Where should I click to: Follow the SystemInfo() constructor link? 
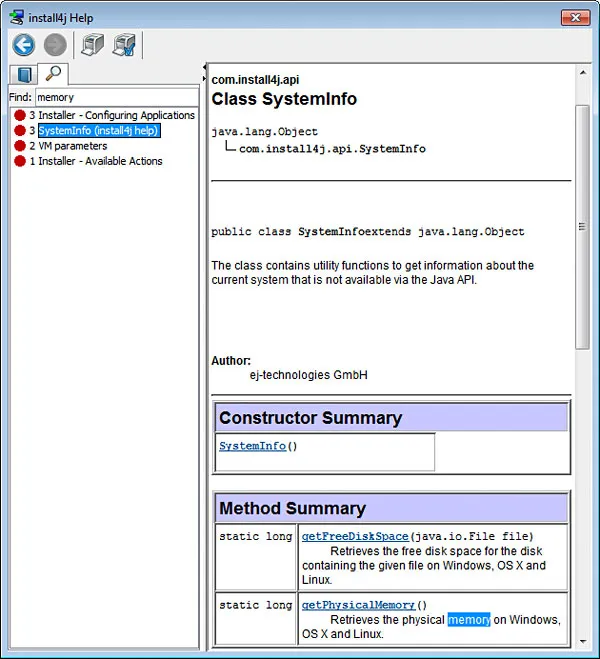pos(253,446)
